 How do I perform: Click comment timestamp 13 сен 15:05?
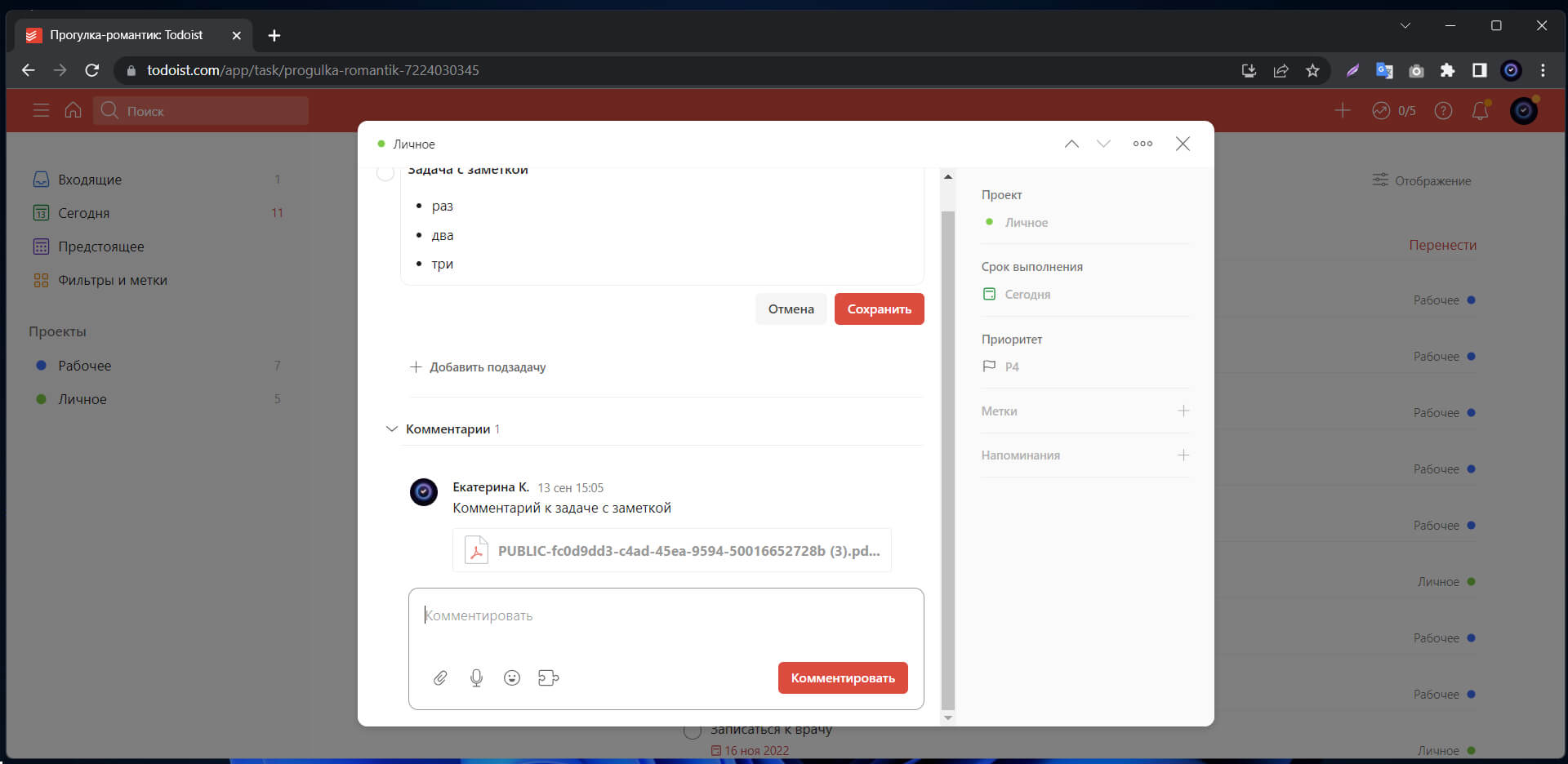[570, 488]
